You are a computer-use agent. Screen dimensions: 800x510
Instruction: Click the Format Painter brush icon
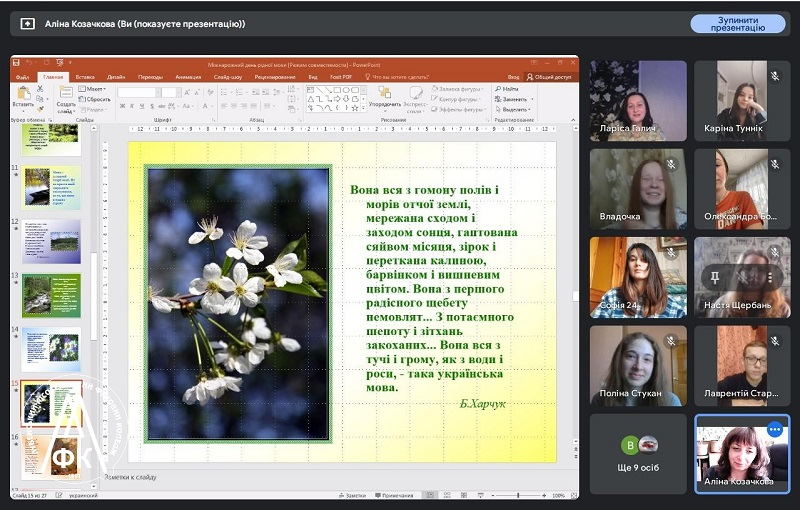coord(40,109)
